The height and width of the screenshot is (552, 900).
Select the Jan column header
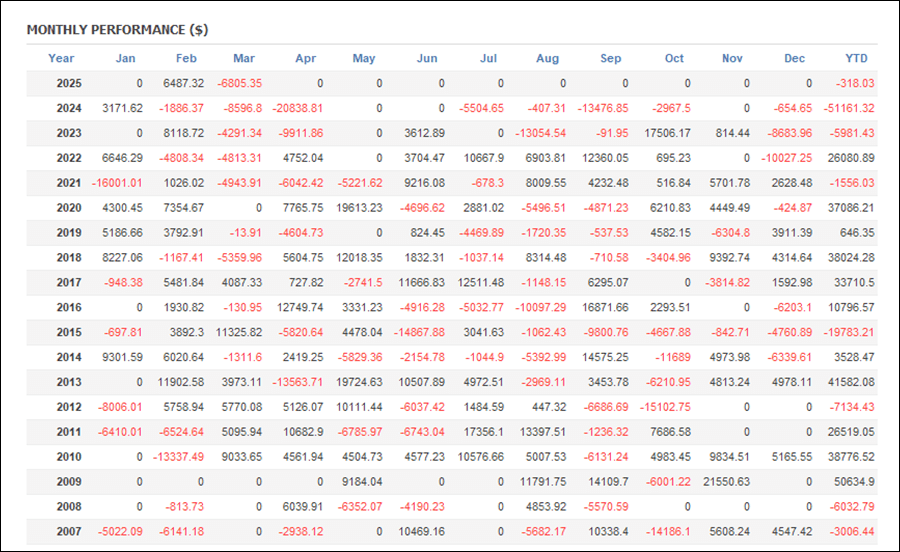(125, 58)
